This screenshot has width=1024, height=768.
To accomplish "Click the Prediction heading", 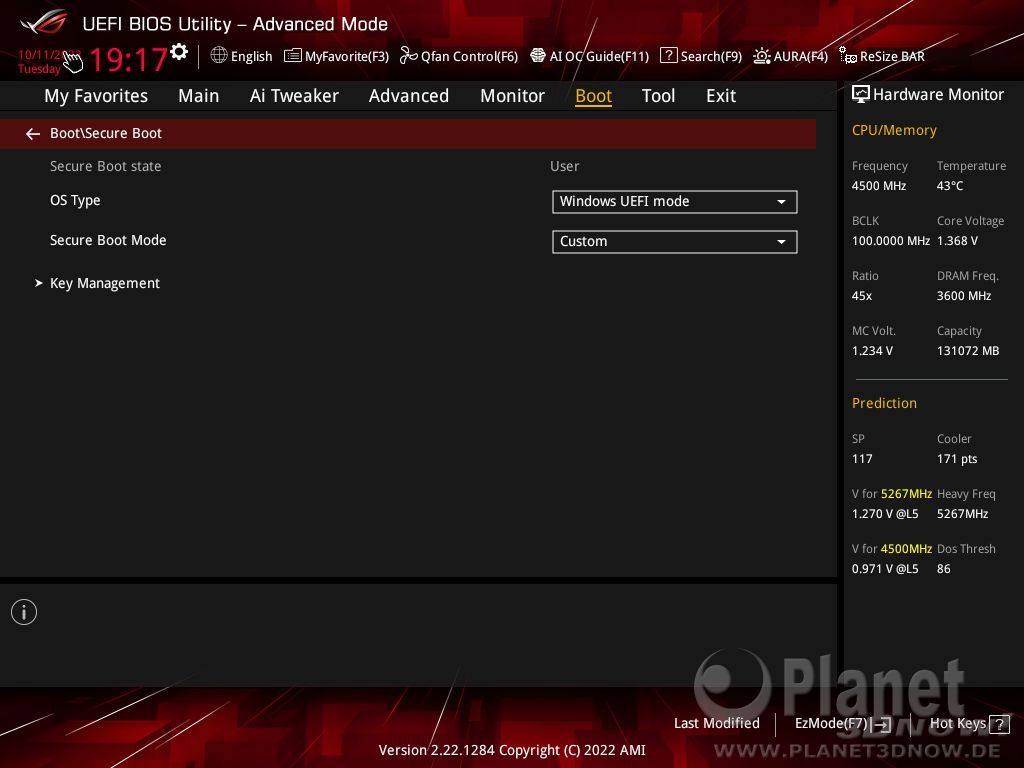I will (x=884, y=404).
